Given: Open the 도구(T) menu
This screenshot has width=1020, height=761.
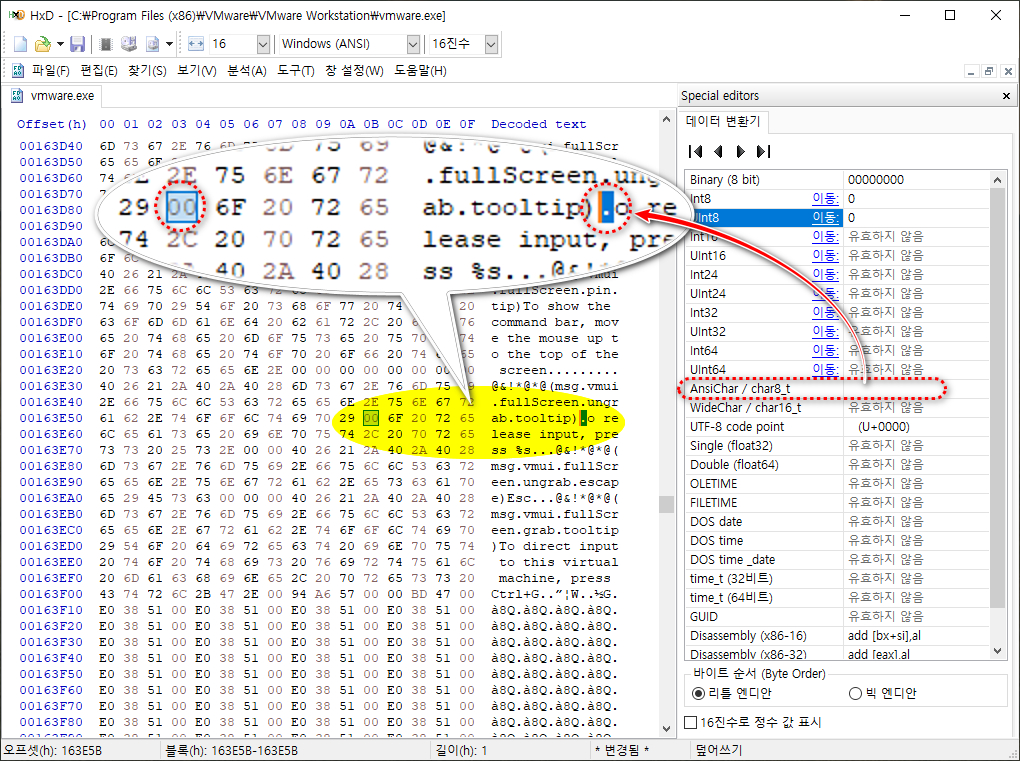Looking at the screenshot, I should pyautogui.click(x=296, y=70).
